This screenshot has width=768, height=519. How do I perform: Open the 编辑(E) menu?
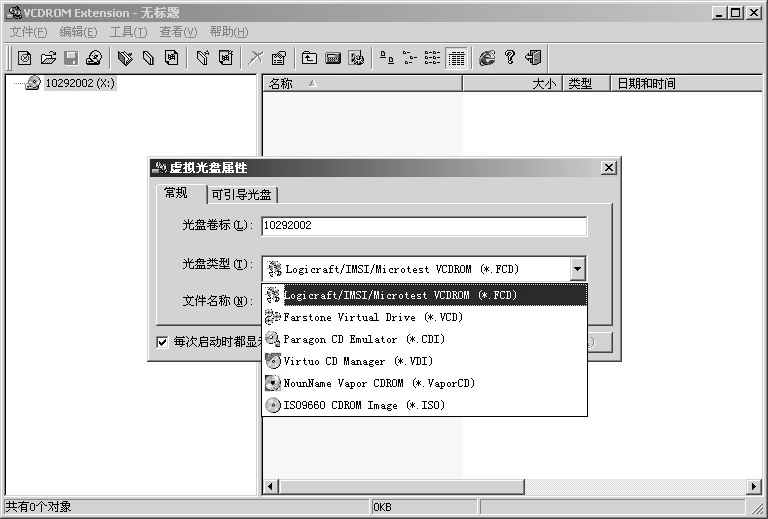78,32
